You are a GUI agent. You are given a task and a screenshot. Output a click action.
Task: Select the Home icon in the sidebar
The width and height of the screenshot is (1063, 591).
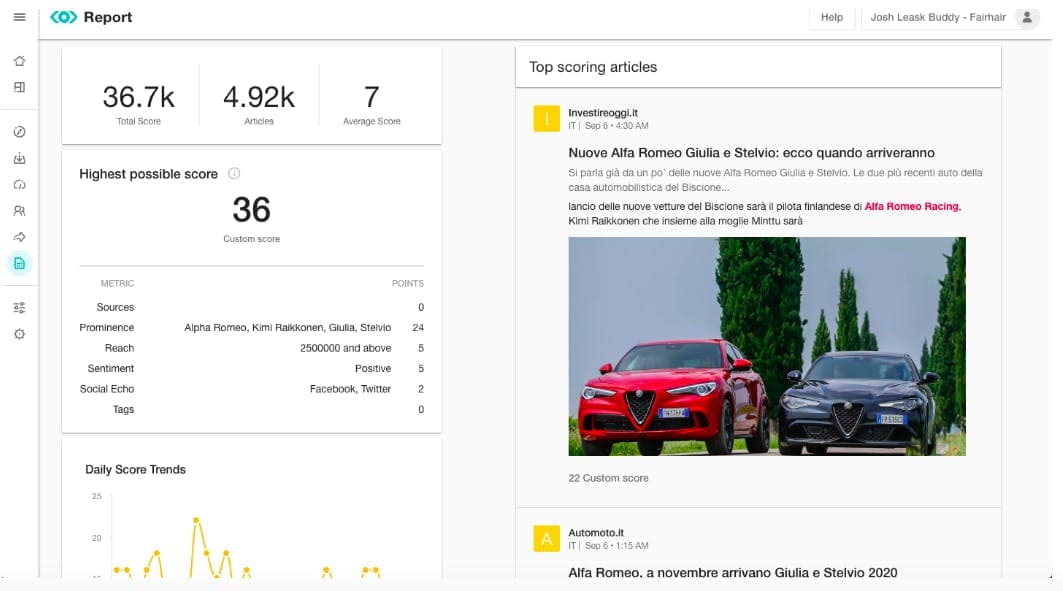pyautogui.click(x=19, y=61)
